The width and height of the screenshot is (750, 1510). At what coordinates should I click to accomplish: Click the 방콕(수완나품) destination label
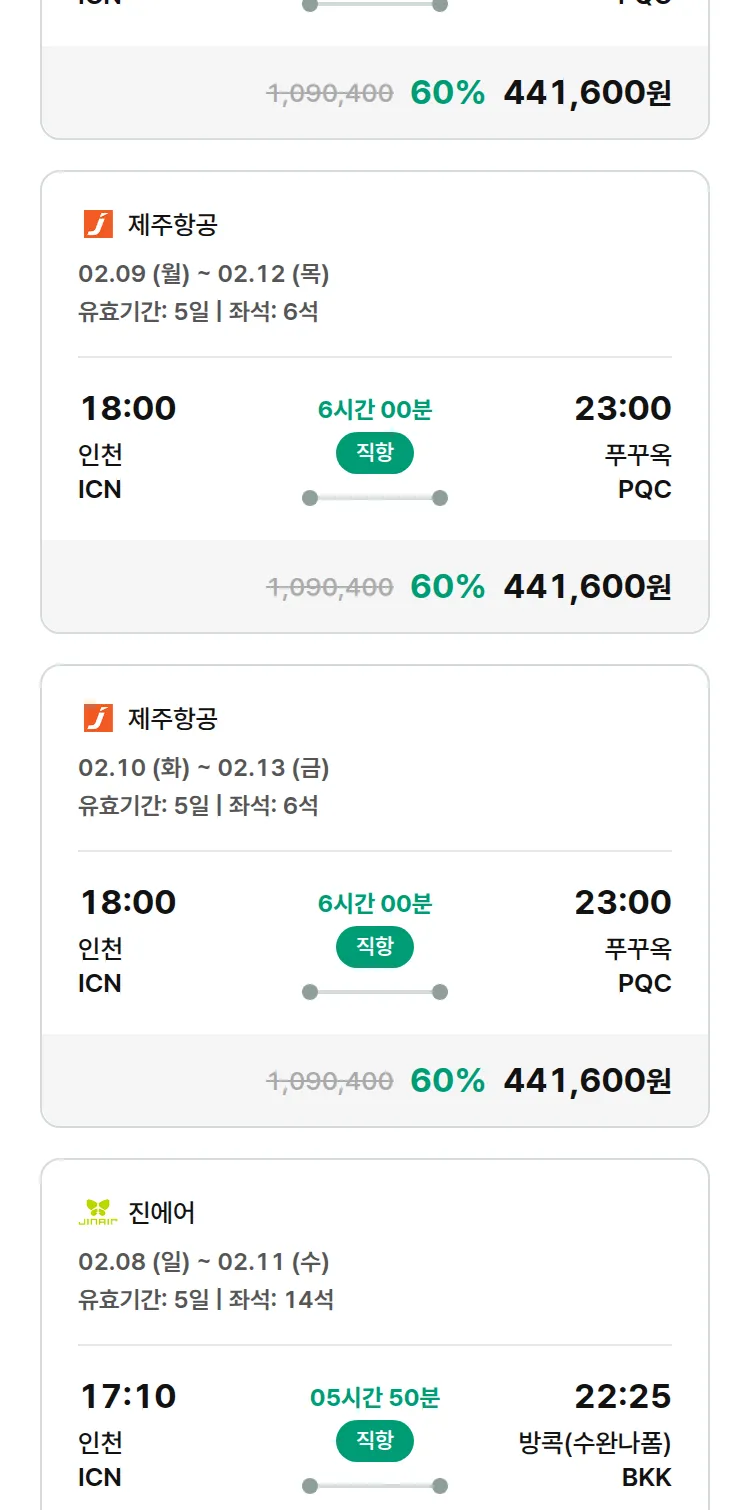[595, 1443]
